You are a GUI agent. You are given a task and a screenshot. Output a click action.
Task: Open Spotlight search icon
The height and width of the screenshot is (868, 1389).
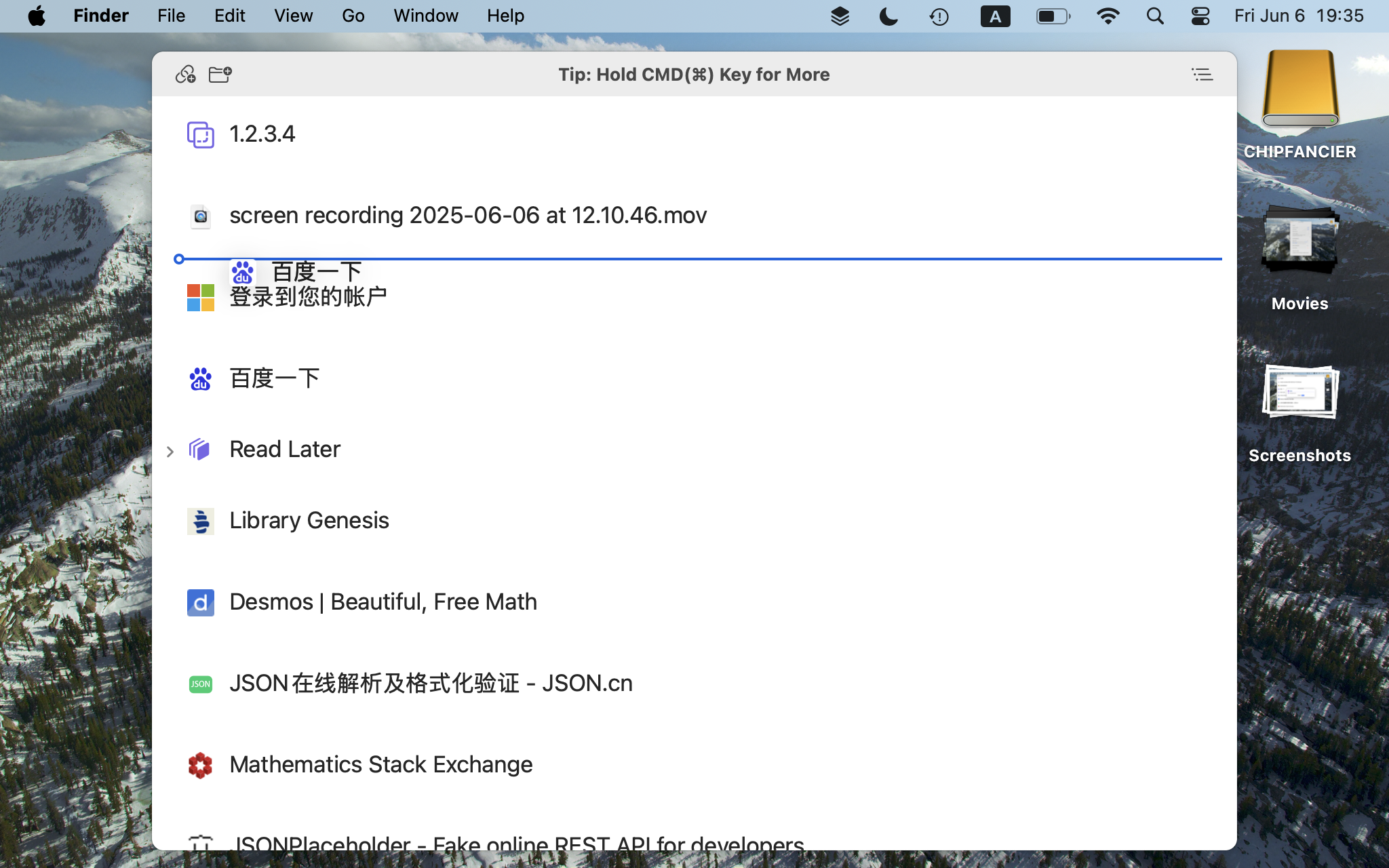1155,16
